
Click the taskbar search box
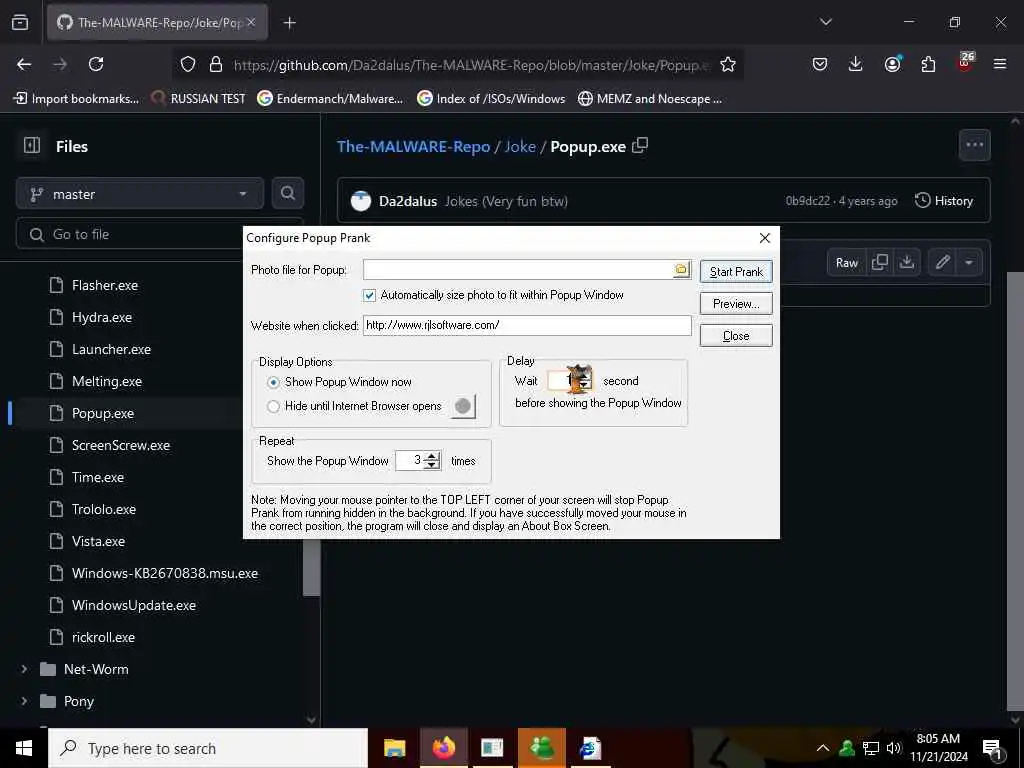(x=208, y=748)
